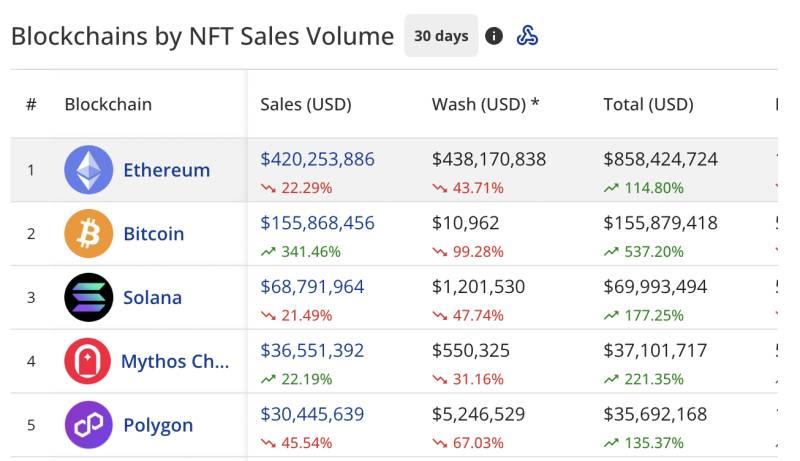Screen dimensions: 800x461
Task: Click the 45.54% sales change for Polygon
Action: pos(296,443)
